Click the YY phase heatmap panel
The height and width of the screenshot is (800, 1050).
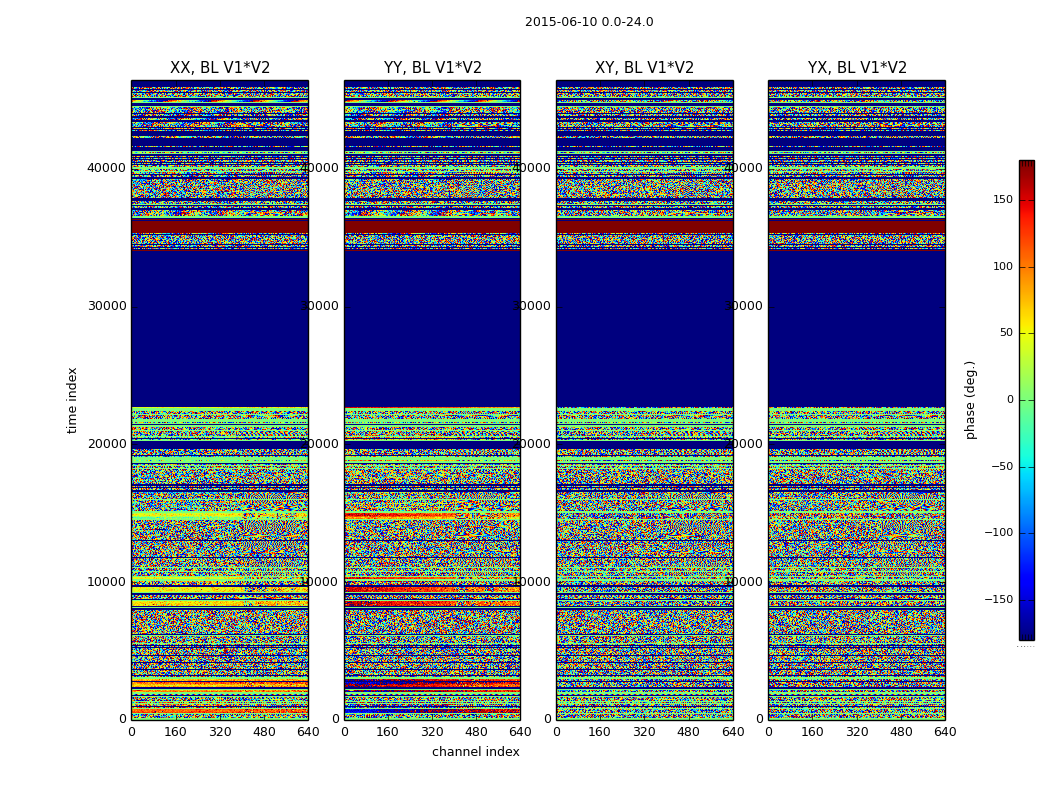433,400
